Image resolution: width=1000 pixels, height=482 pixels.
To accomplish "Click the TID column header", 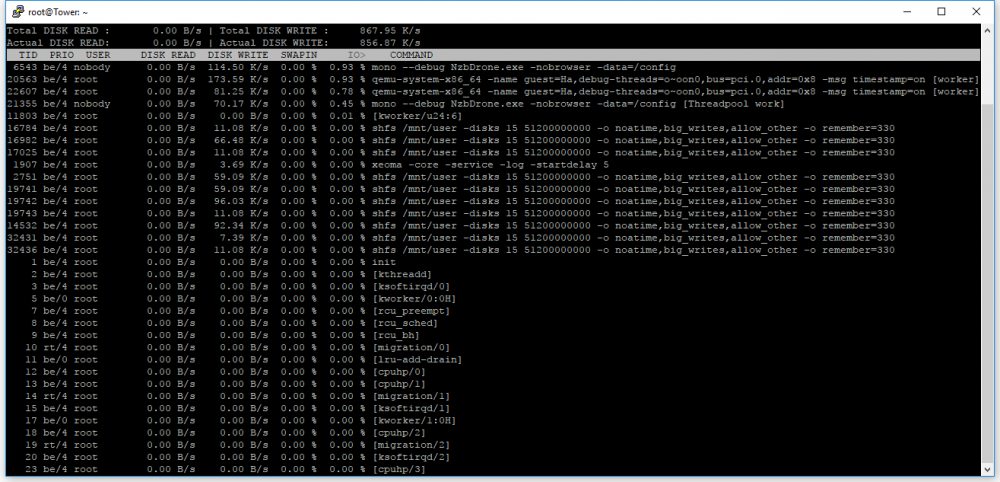I will (29, 55).
